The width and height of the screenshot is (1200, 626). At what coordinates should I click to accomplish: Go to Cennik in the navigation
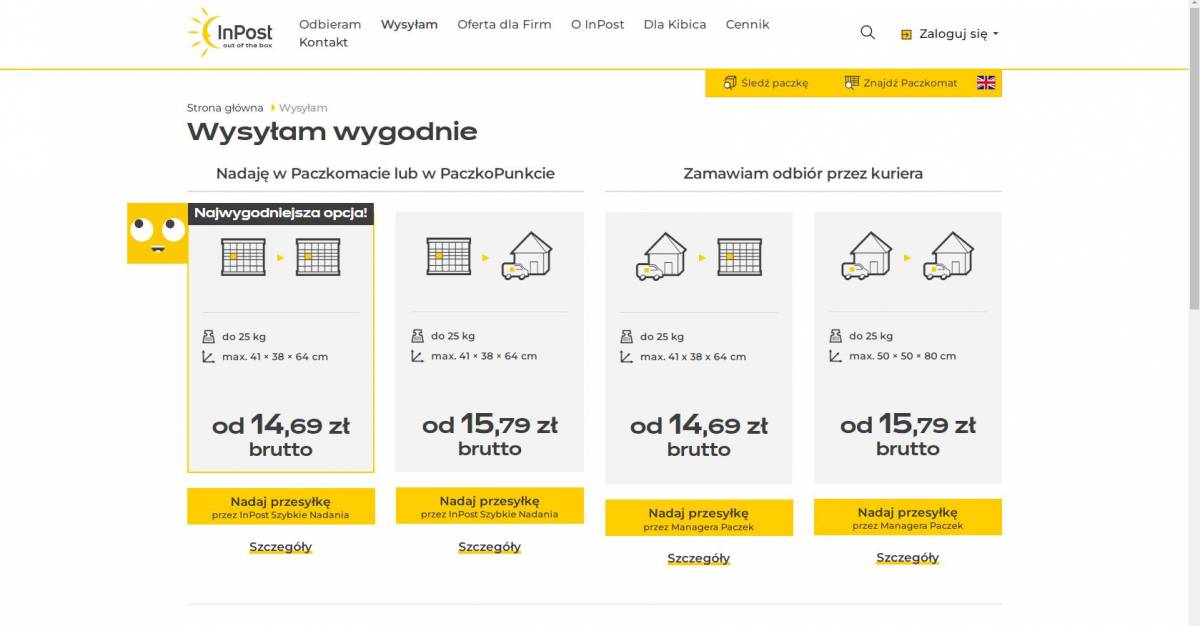click(x=747, y=24)
